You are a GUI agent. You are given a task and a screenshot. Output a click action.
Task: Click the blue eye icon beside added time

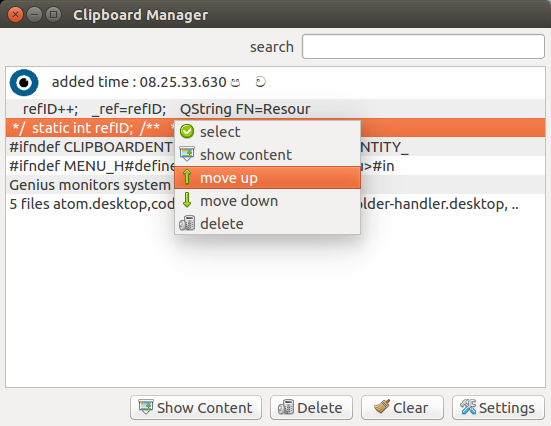click(x=24, y=83)
